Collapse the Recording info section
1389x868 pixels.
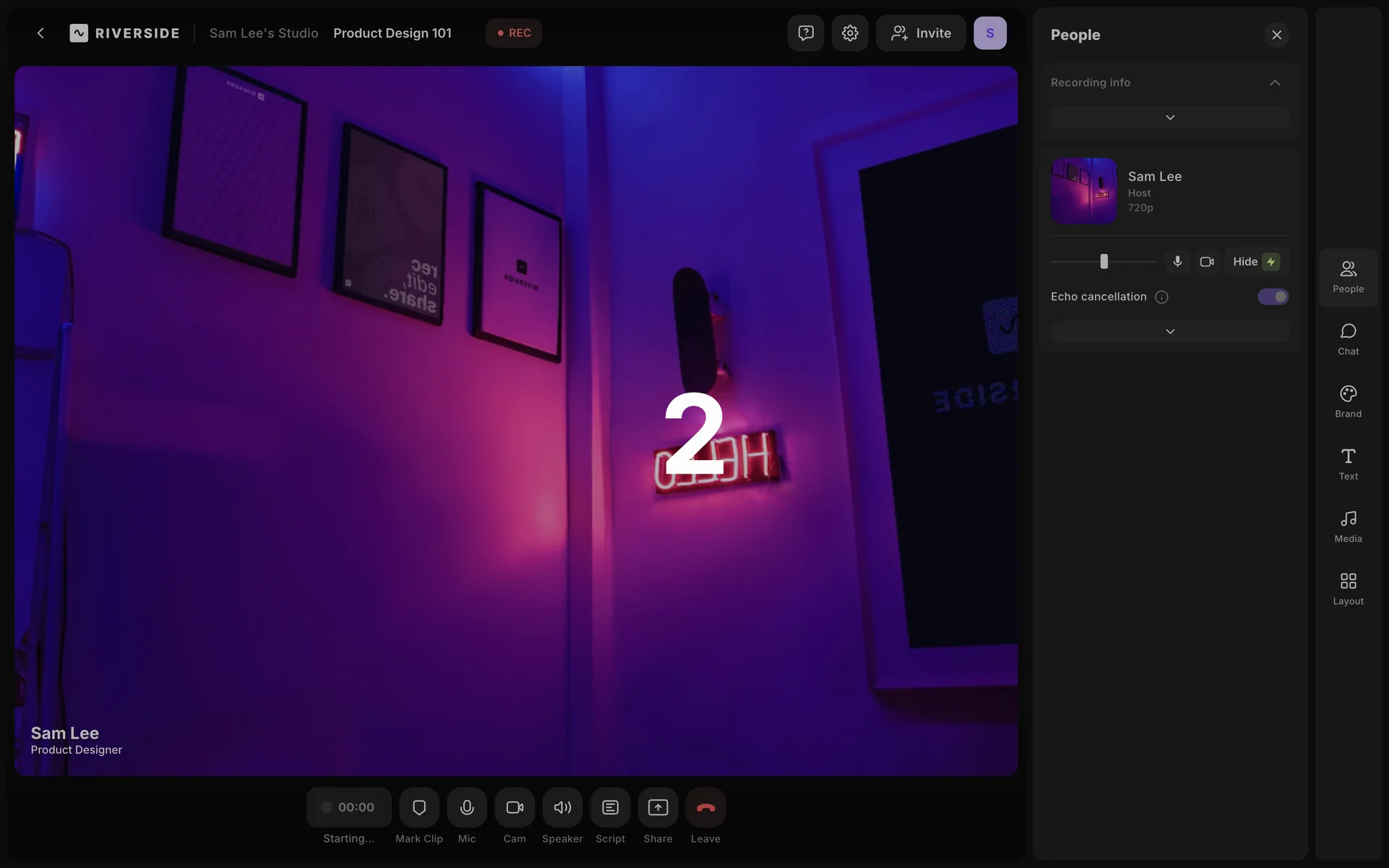click(1275, 82)
